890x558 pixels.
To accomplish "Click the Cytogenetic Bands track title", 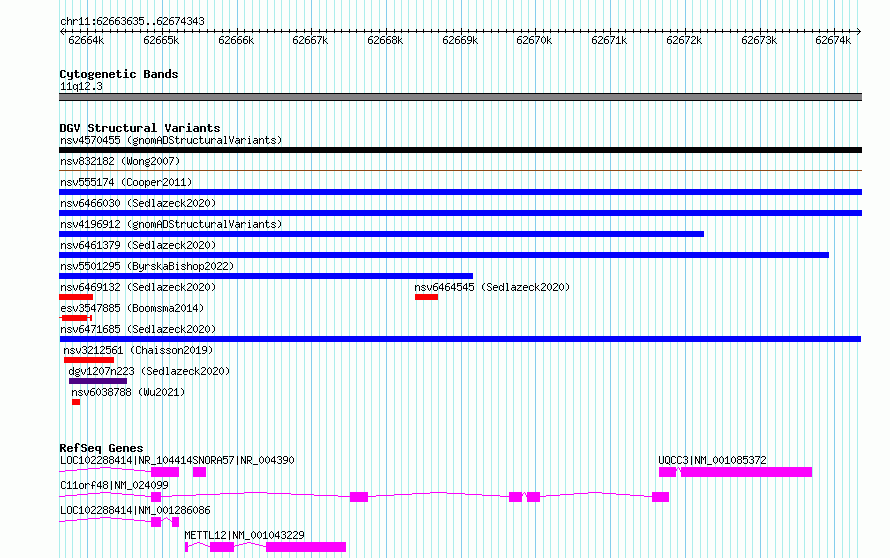I will (x=119, y=74).
